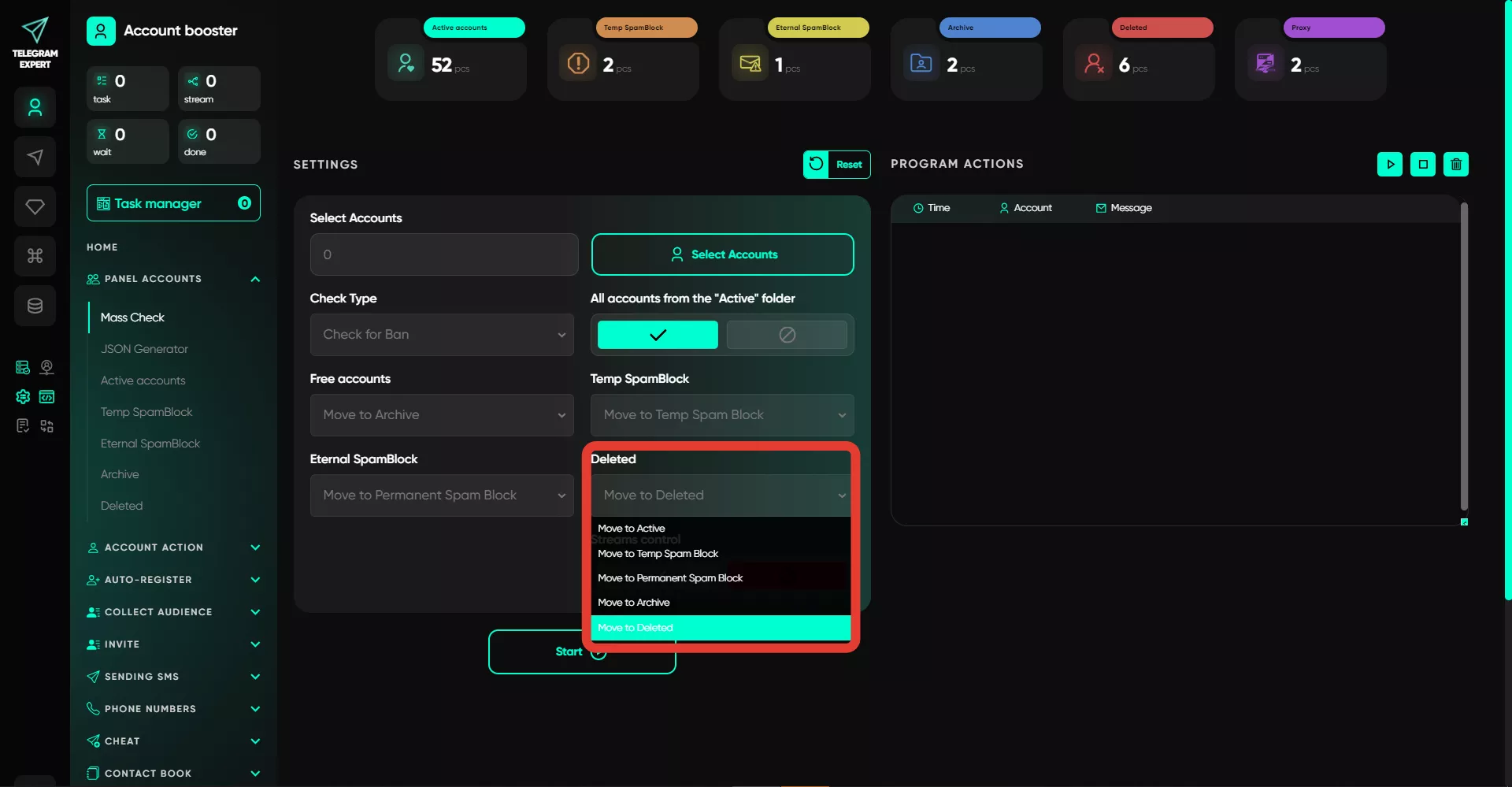Open the user profile sidebar icon
Image resolution: width=1512 pixels, height=787 pixels.
35,108
